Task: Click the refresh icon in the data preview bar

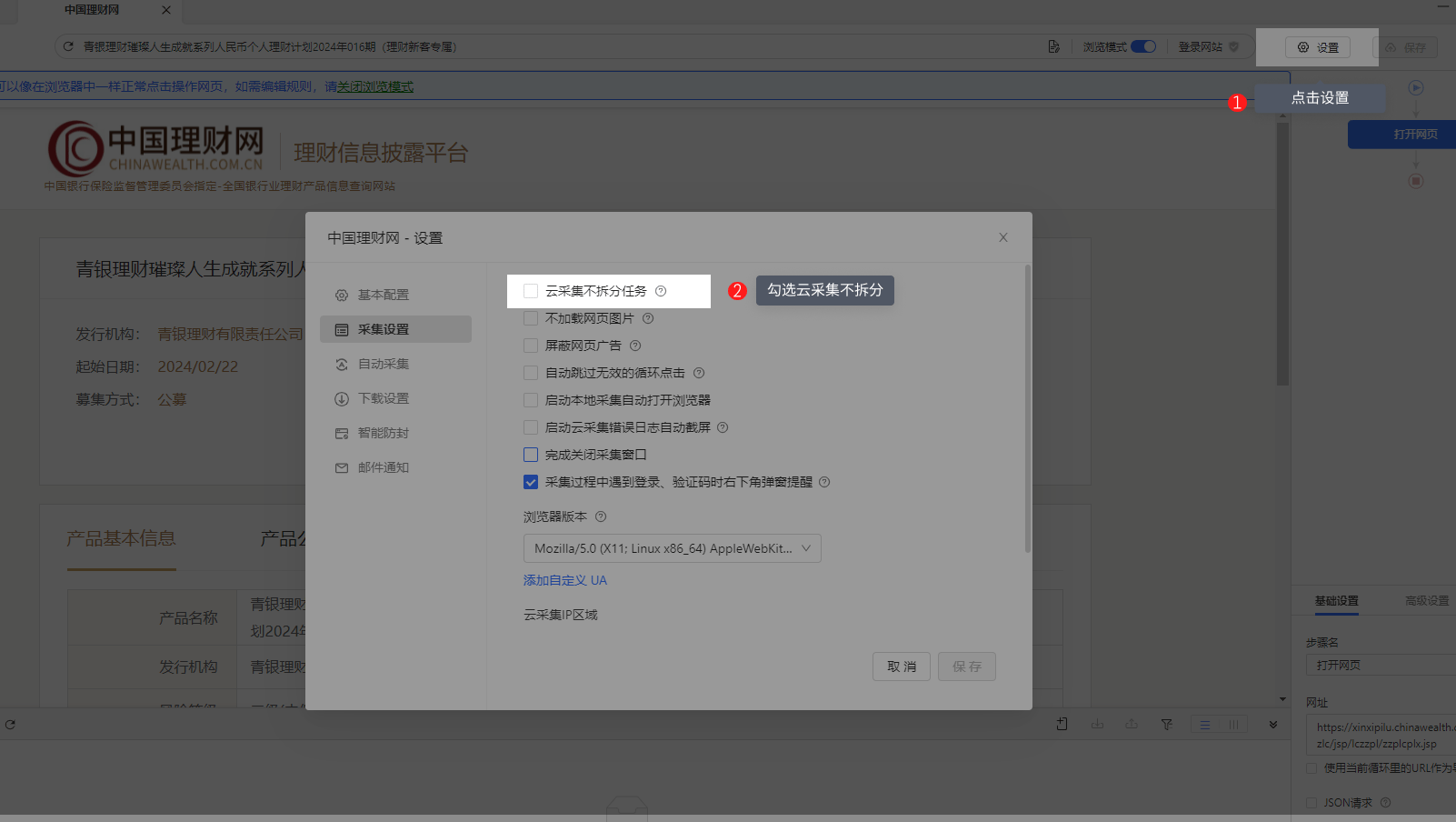Action: pyautogui.click(x=10, y=725)
